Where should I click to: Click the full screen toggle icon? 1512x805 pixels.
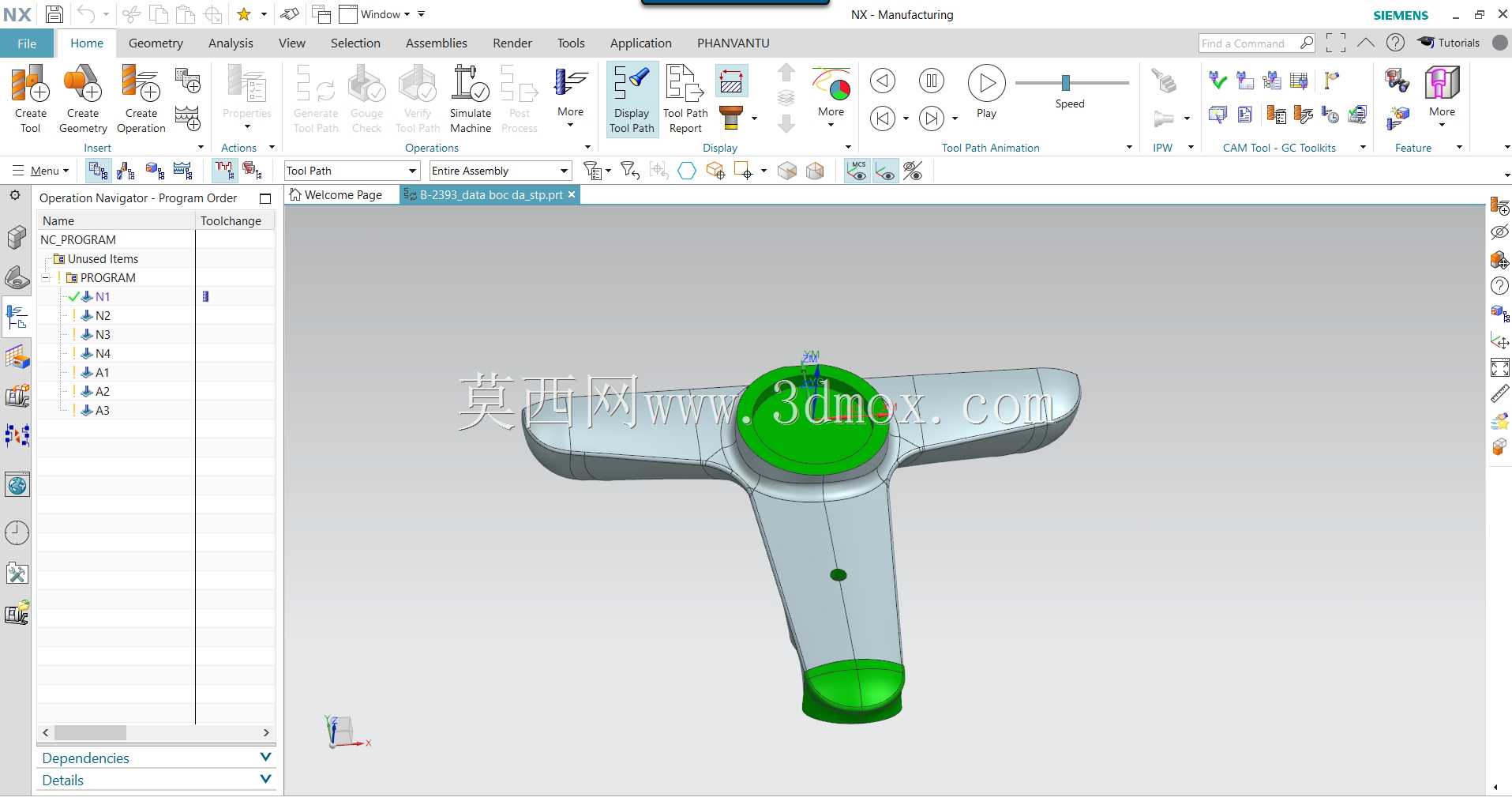[x=1336, y=43]
